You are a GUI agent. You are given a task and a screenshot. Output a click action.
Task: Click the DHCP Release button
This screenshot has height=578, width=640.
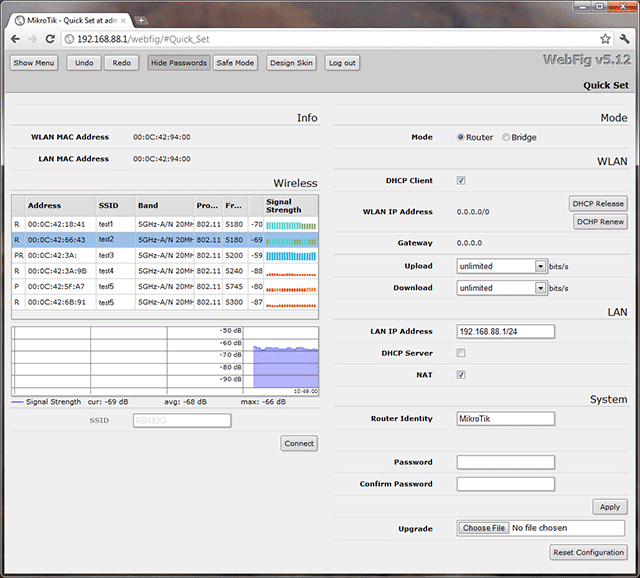(598, 204)
